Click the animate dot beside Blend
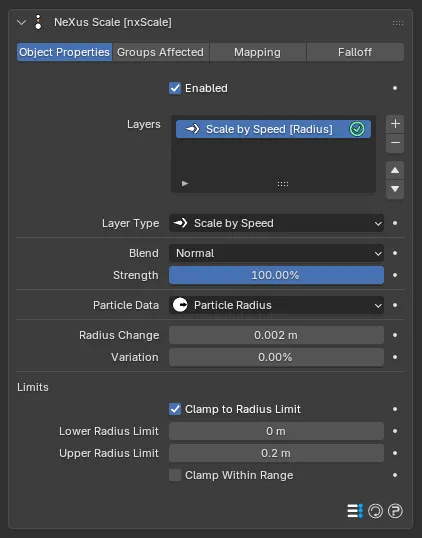 [395, 253]
